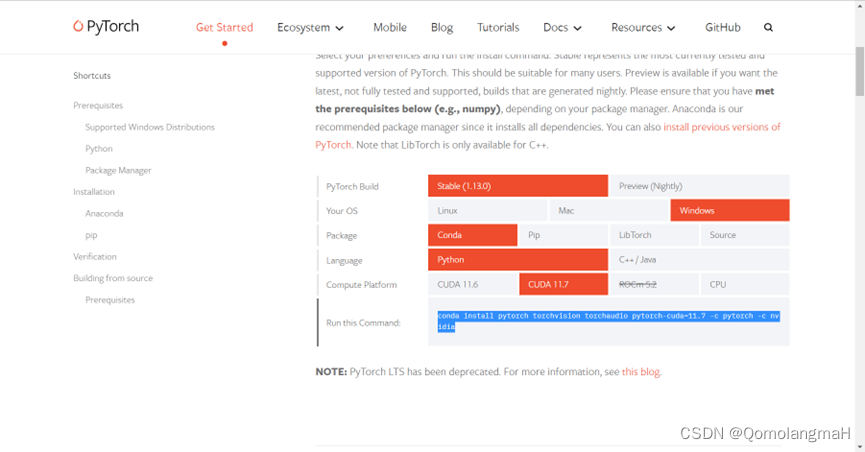Select the Preview (Nightly) build option
Viewport: 865px width, 452px height.
click(700, 186)
